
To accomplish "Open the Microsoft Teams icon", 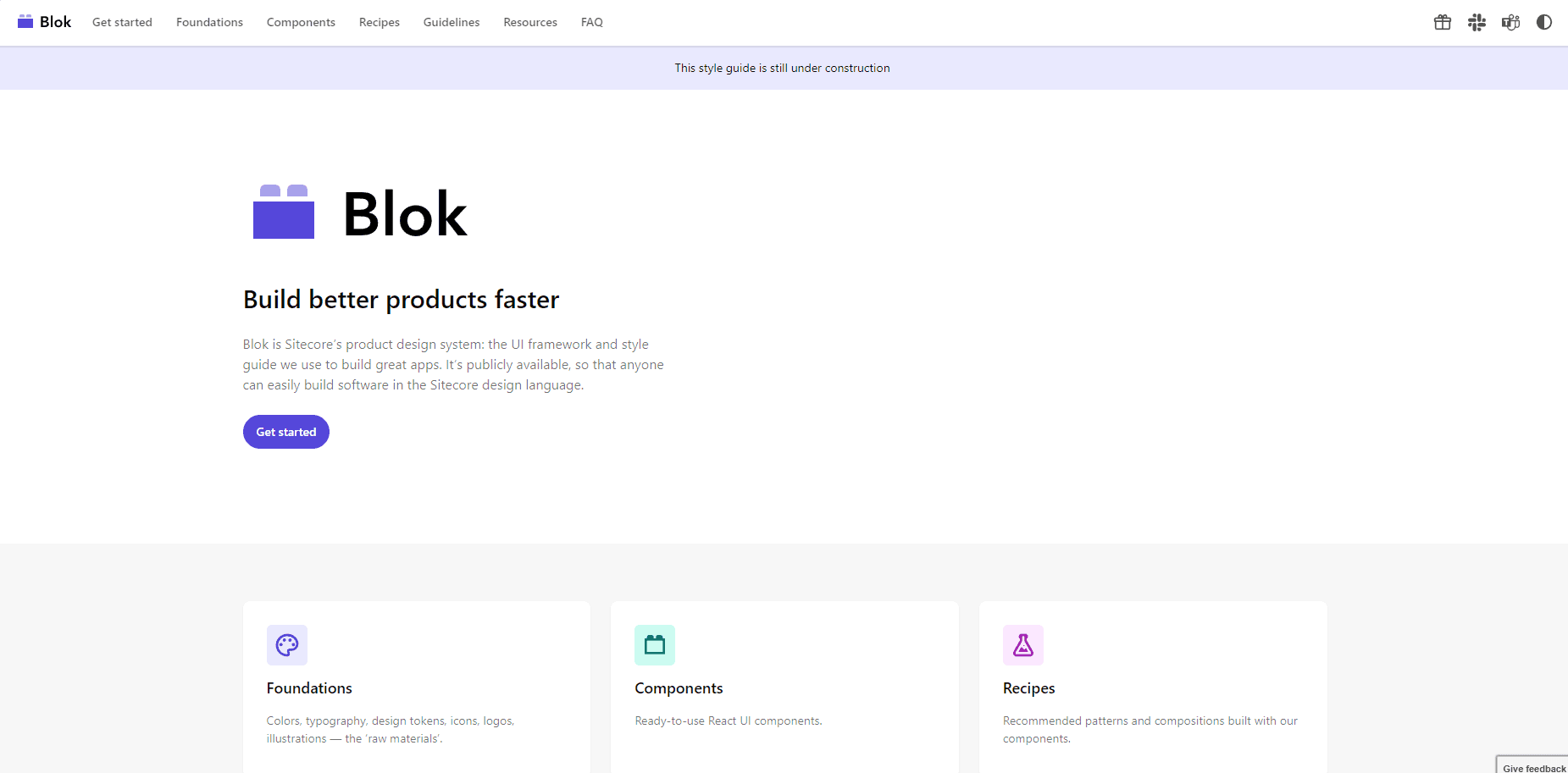I will 1510,22.
